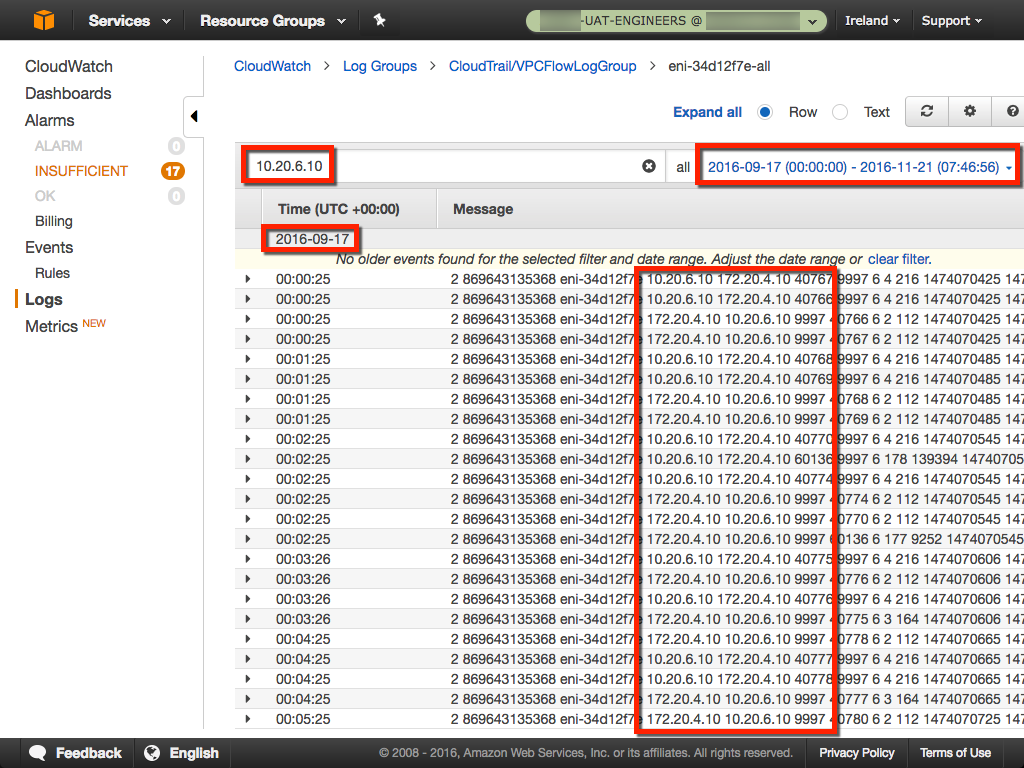This screenshot has height=768, width=1024.
Task: Select the Row display radio button
Action: pyautogui.click(x=765, y=112)
